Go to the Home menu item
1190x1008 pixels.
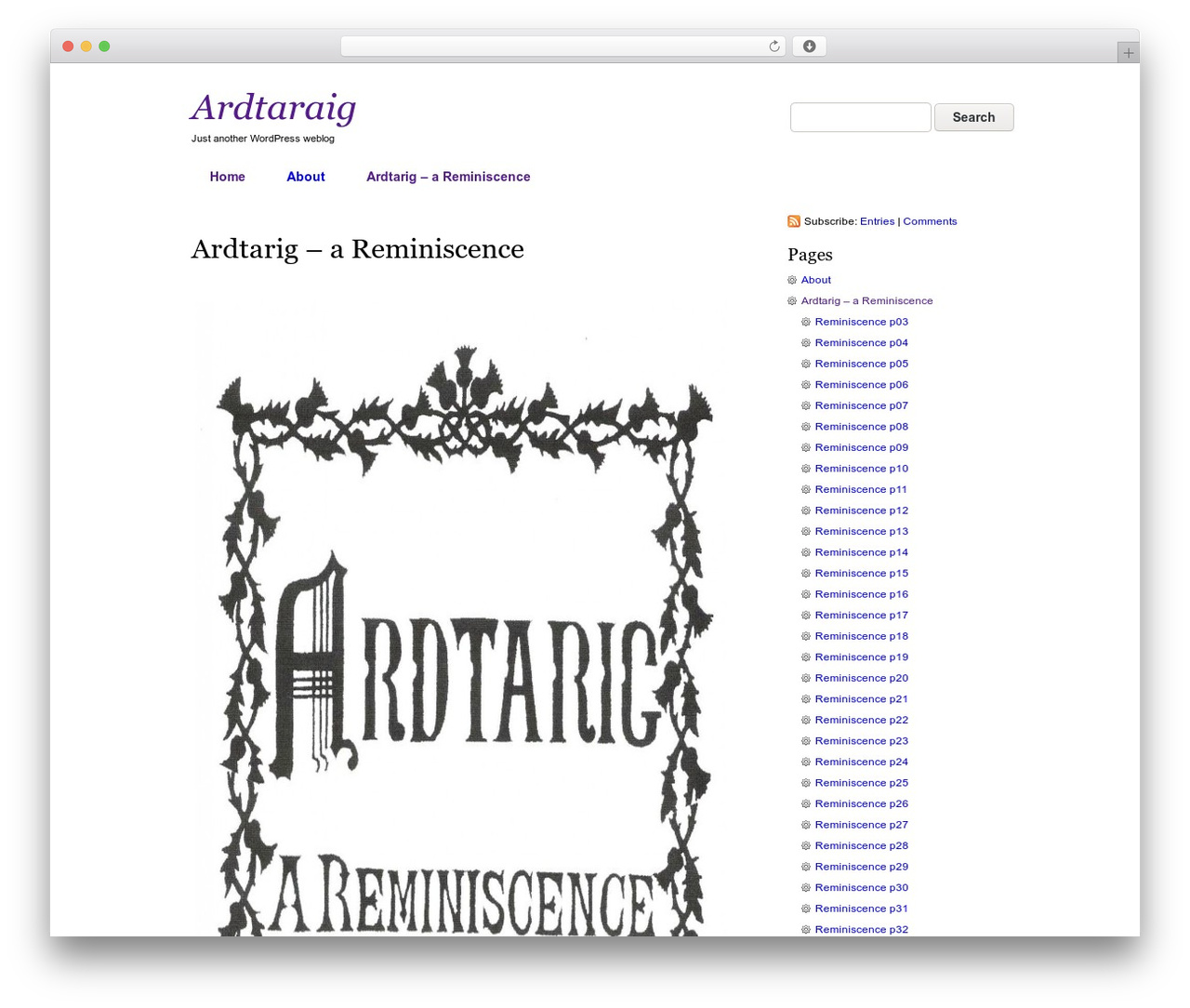pos(228,177)
